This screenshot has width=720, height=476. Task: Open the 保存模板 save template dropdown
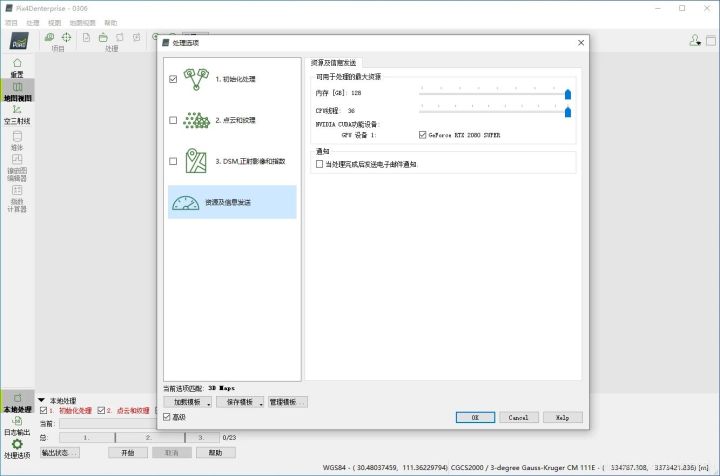pos(240,402)
